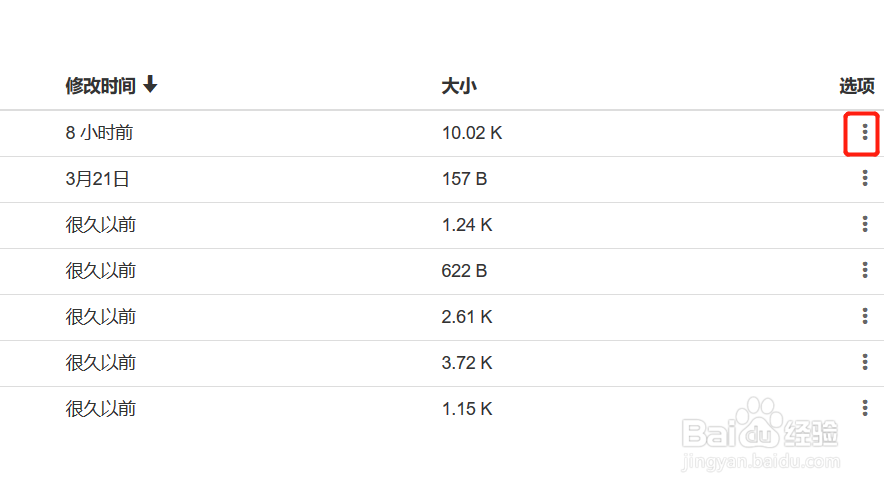The image size is (889, 492).
Task: Sort files by the 大小 column header
Action: [459, 86]
